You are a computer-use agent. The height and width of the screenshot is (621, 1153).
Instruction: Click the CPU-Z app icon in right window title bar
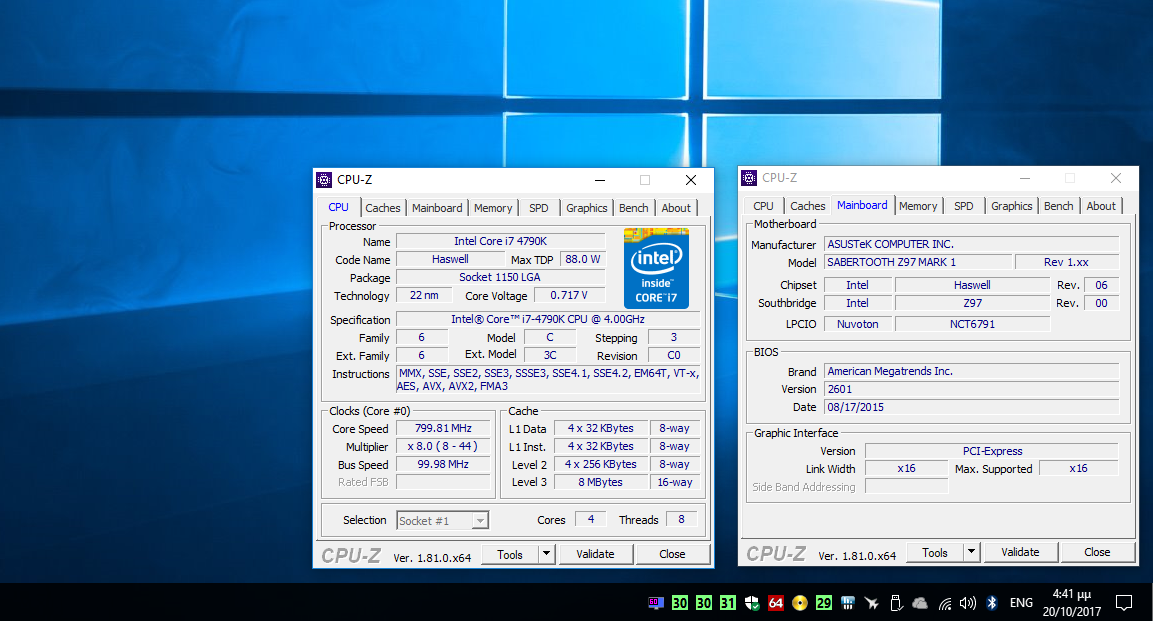coord(749,178)
